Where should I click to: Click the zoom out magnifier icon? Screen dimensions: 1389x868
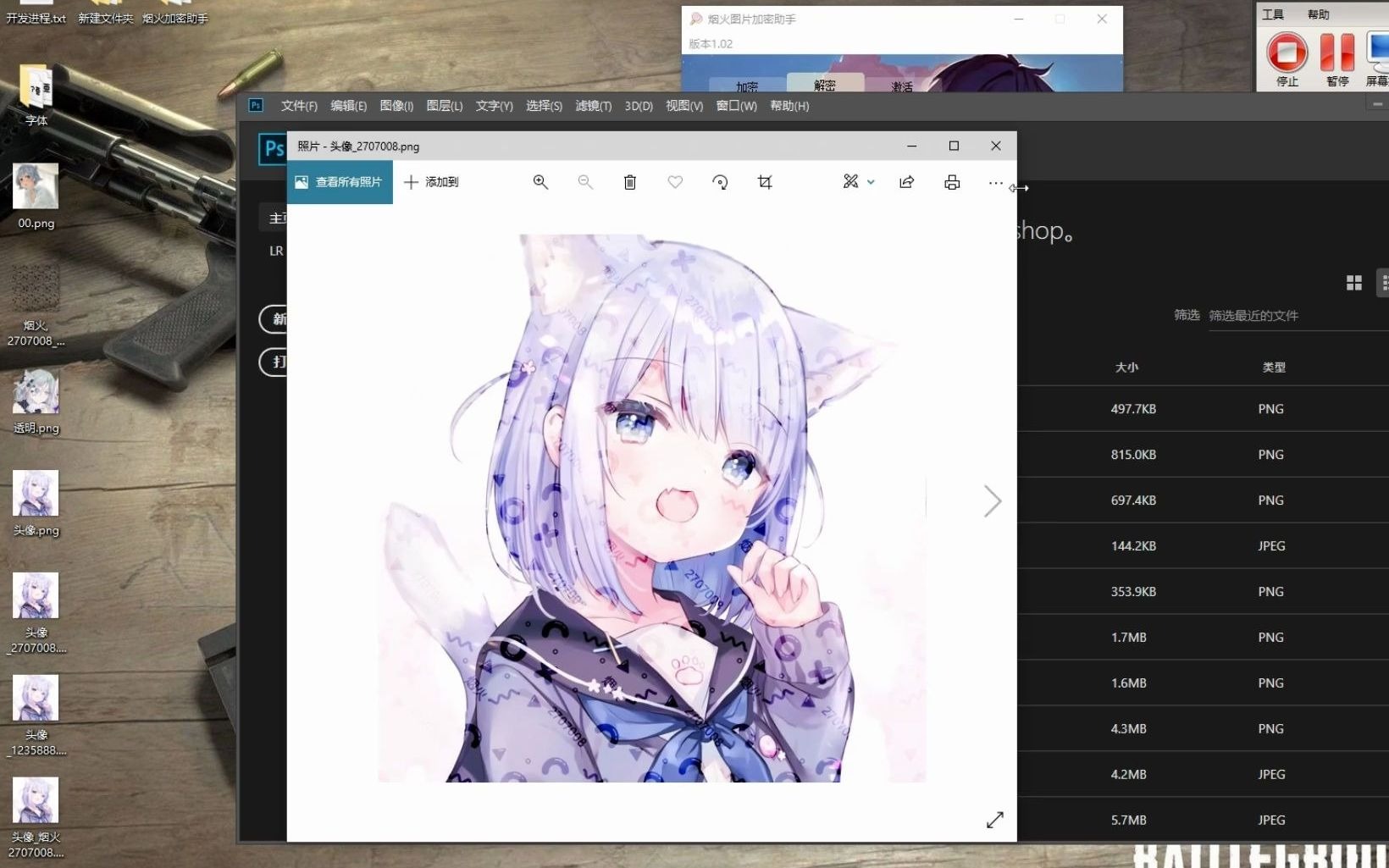click(585, 182)
